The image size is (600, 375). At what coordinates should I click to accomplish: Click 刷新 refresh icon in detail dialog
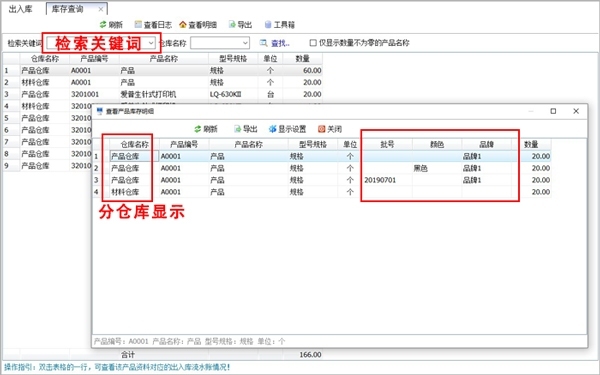(197, 129)
